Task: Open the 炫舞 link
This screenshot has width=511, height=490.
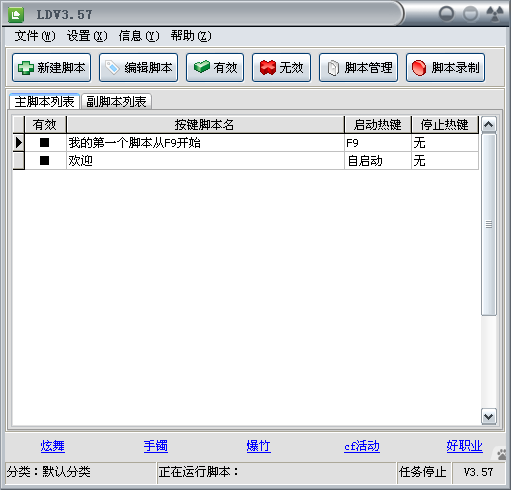Action: pyautogui.click(x=53, y=446)
